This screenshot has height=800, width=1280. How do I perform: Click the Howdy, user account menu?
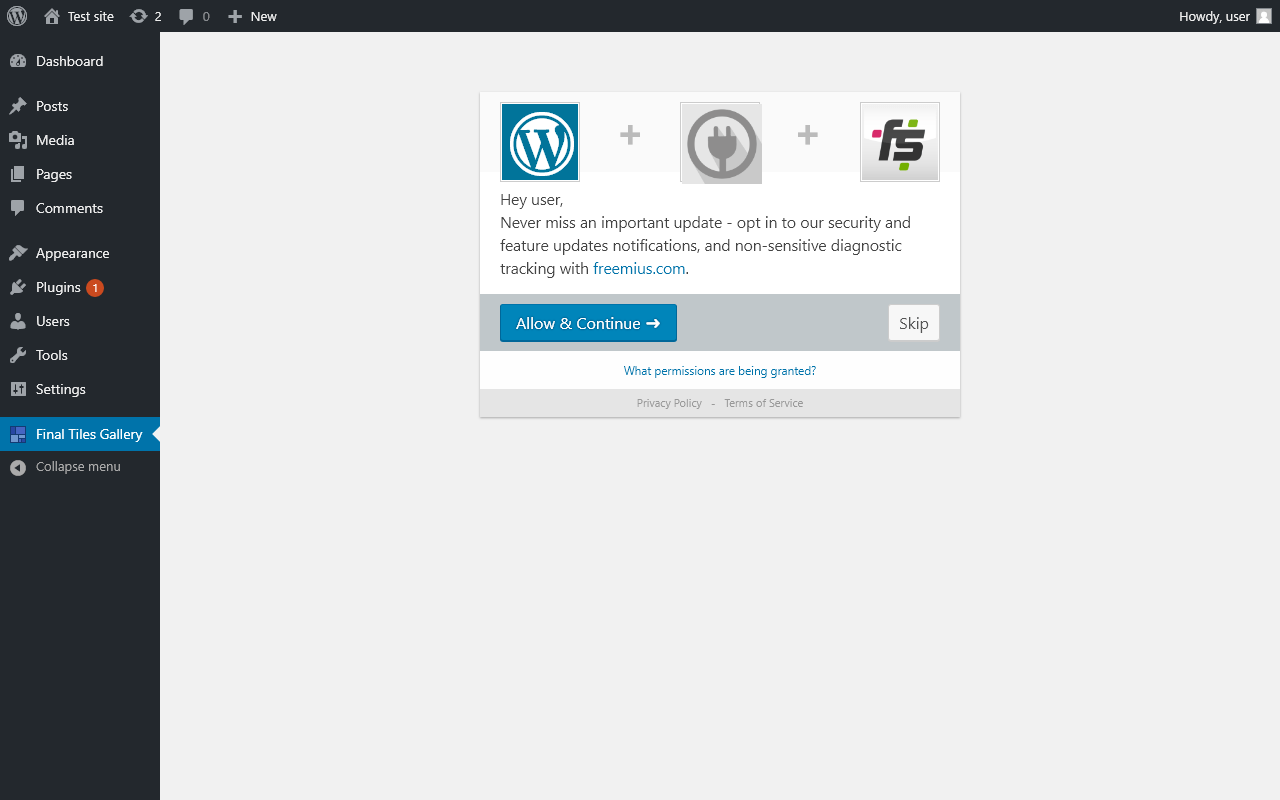point(1225,16)
